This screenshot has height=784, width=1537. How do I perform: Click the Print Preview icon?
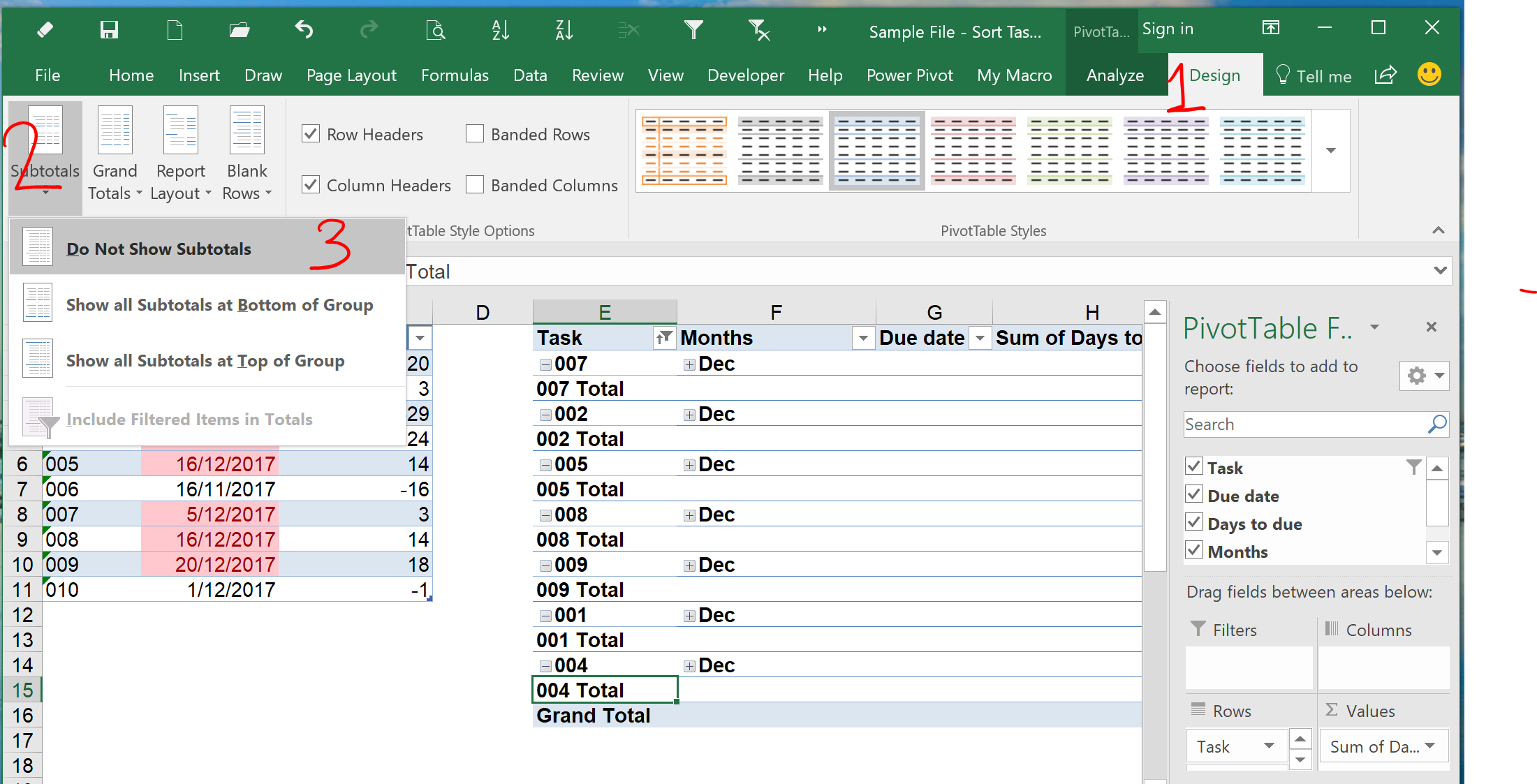coord(435,29)
